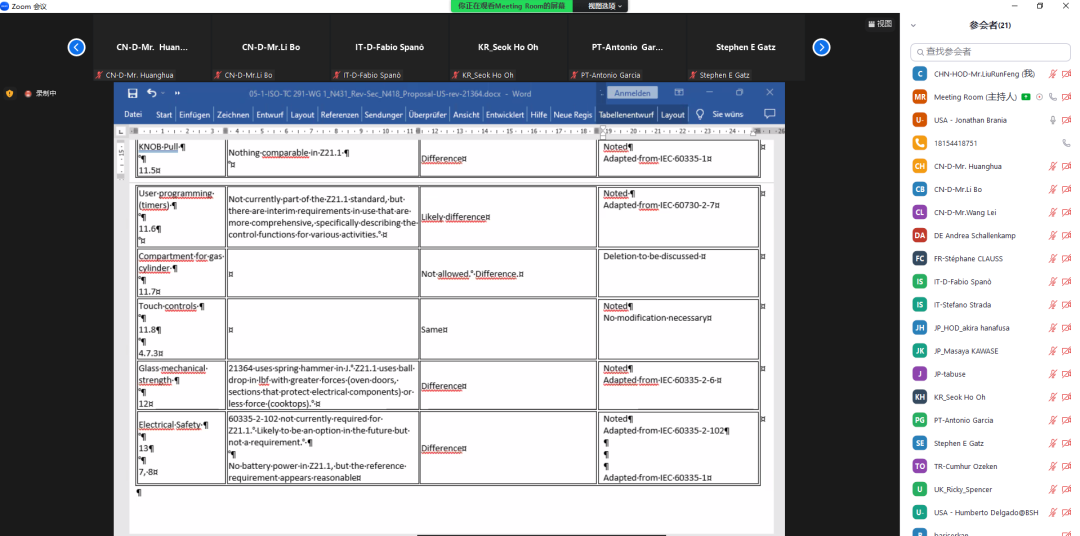Open the ribbon display options icon
The height and width of the screenshot is (536, 1080).
tap(678, 92)
